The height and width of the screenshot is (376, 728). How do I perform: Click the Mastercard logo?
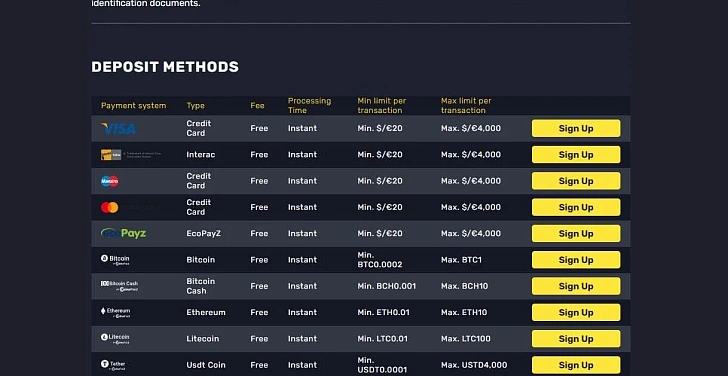point(110,207)
